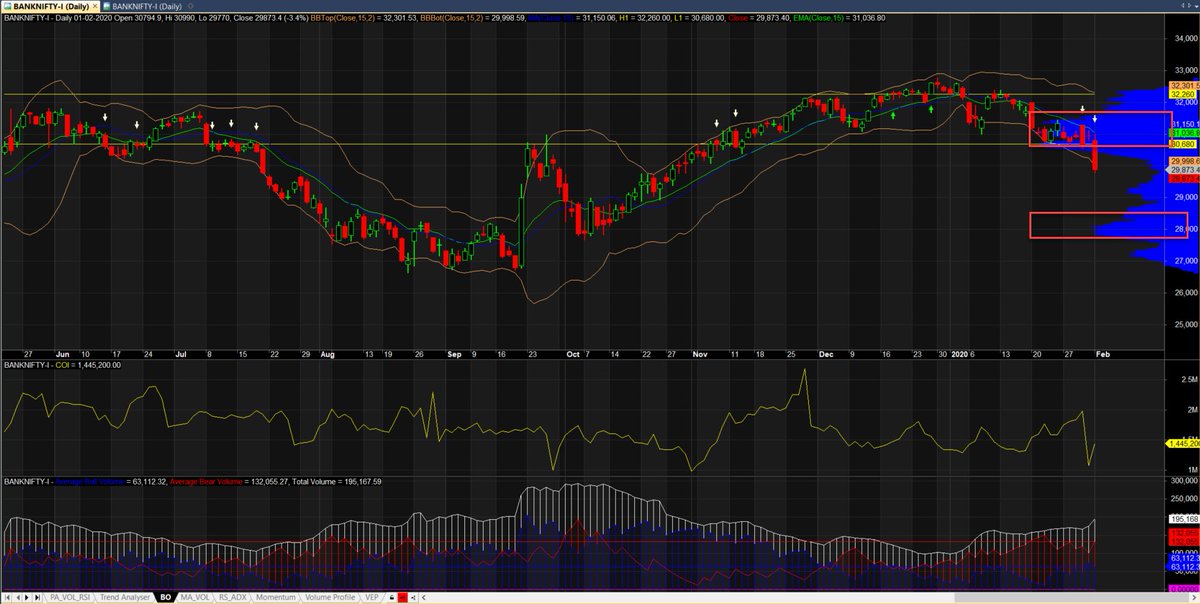Click 2020 label on date axis
Image resolution: width=1200 pixels, height=604 pixels.
click(960, 354)
